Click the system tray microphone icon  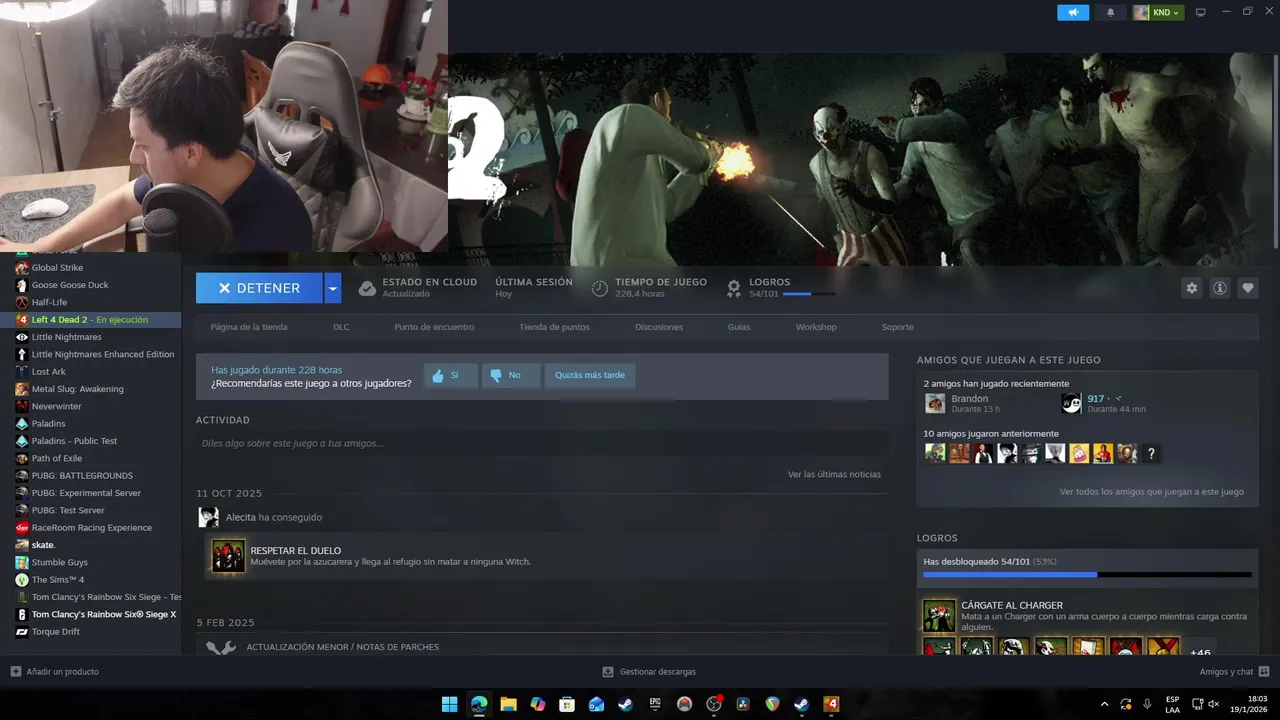pyautogui.click(x=1147, y=704)
